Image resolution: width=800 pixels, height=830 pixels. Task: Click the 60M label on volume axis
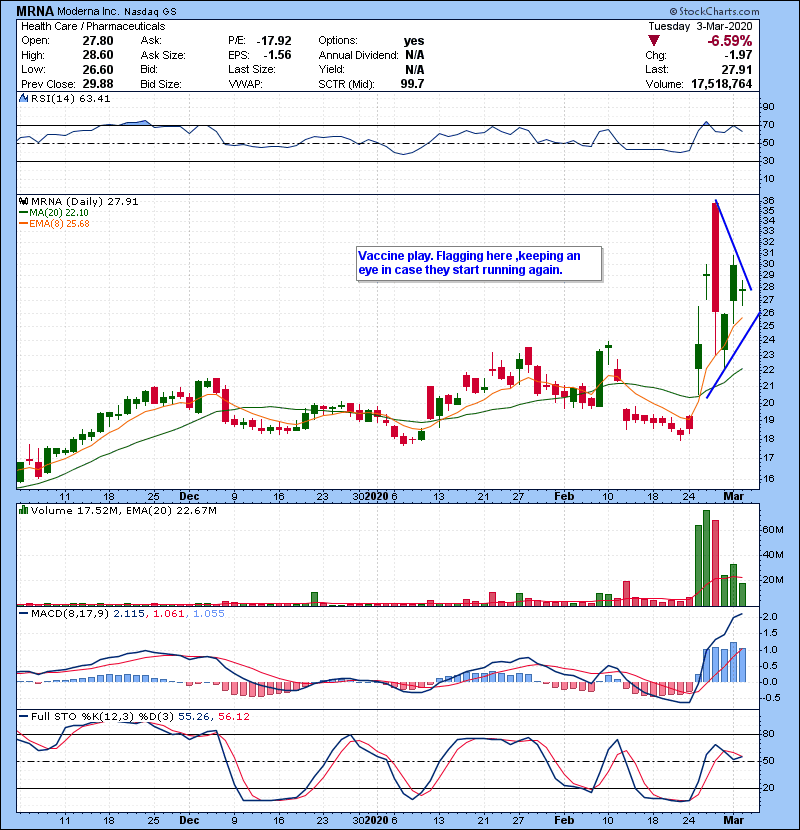click(773, 529)
